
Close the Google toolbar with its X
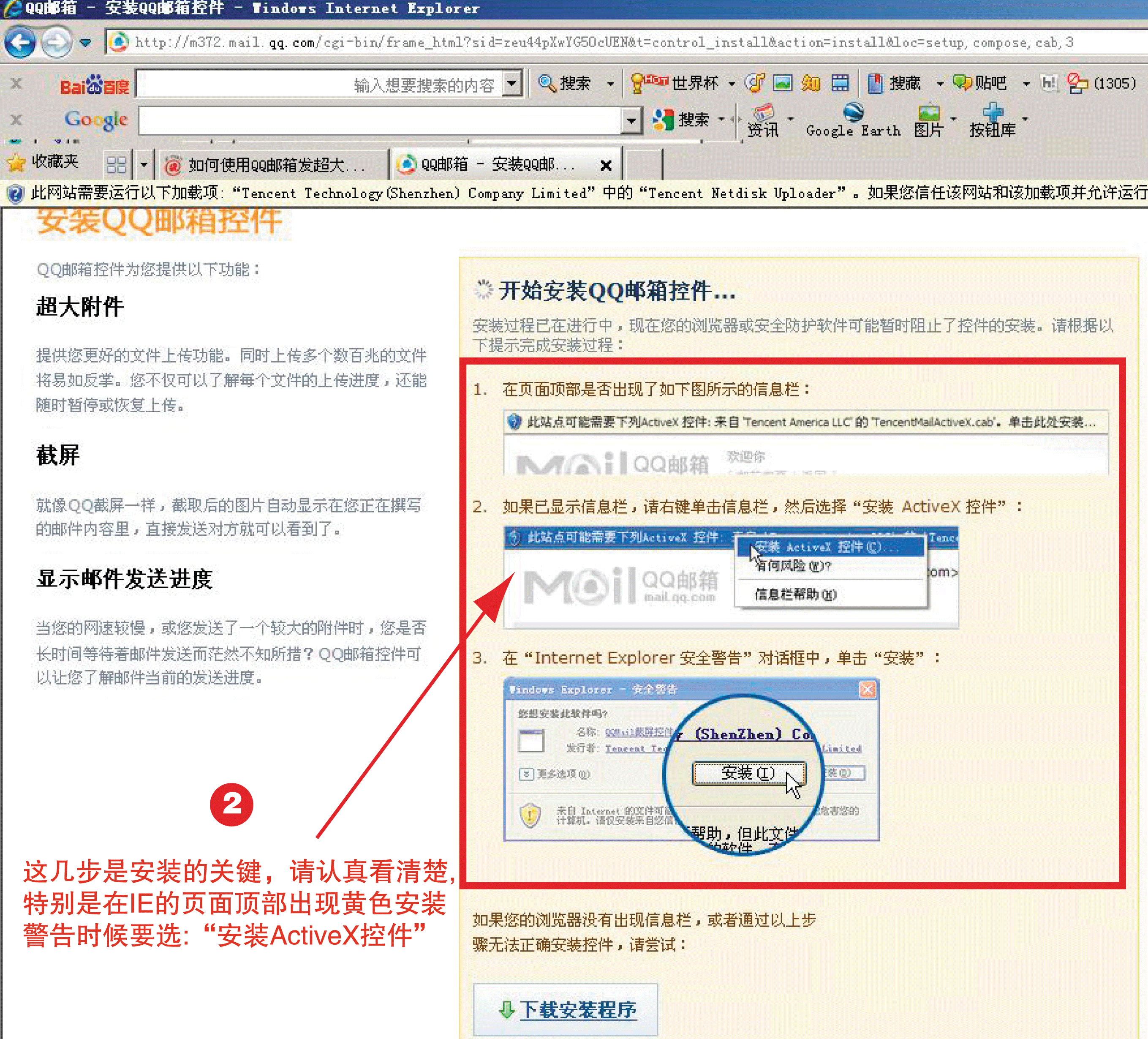coord(16,120)
